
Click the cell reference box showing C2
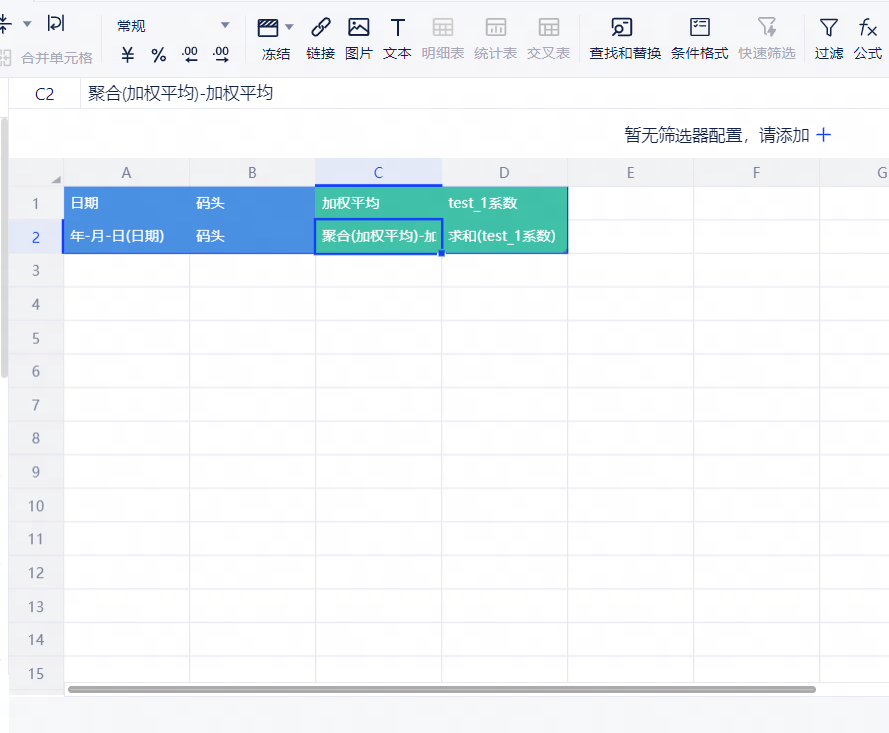point(44,94)
